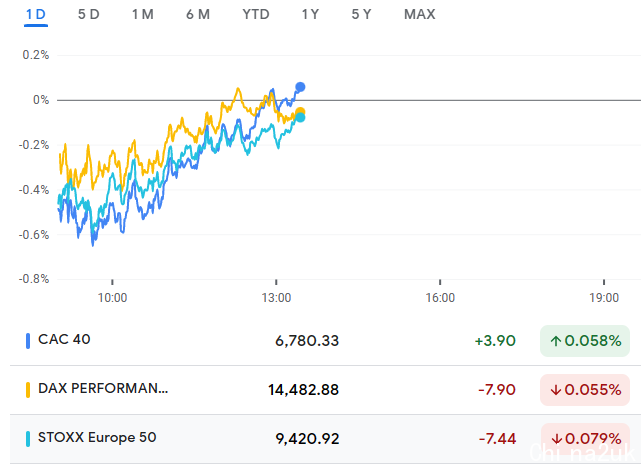Click the -0.8% y-axis label

[34, 279]
